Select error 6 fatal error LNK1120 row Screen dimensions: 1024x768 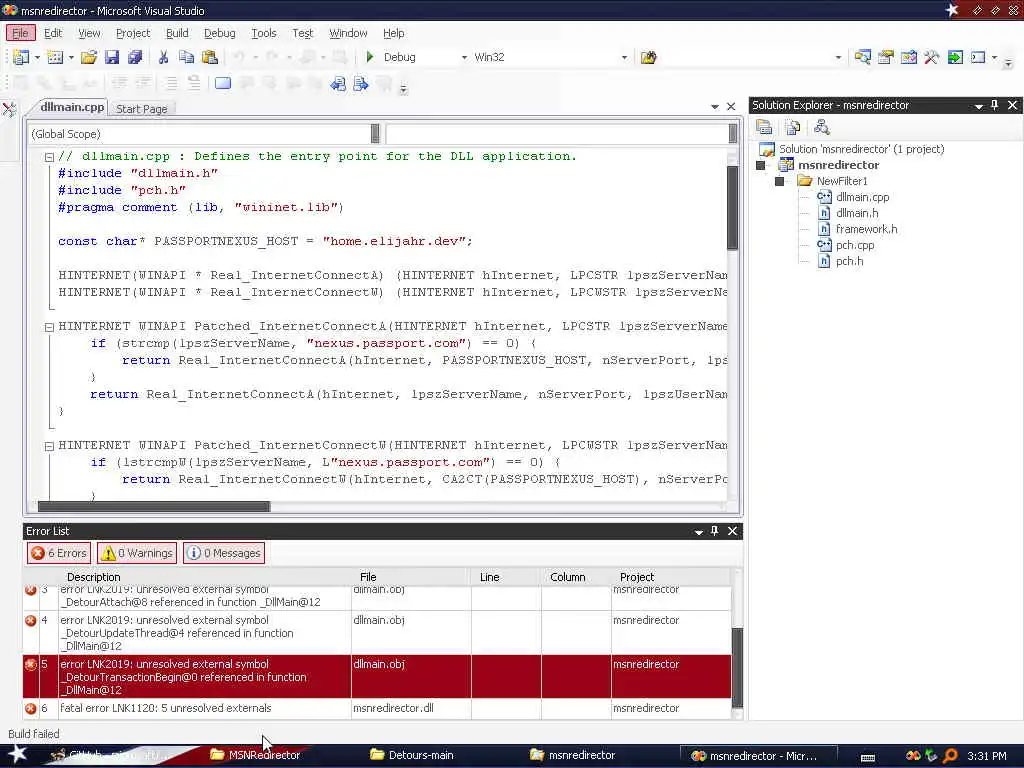(x=377, y=709)
